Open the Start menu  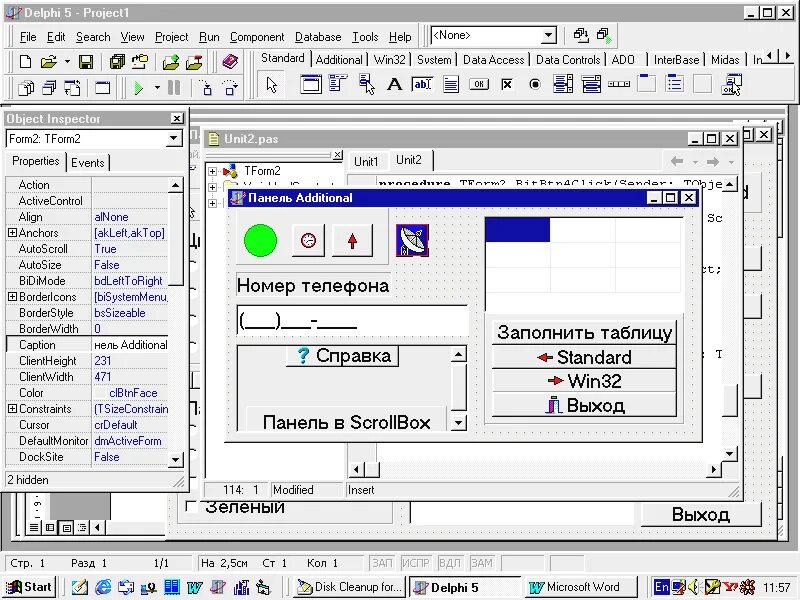[30, 587]
